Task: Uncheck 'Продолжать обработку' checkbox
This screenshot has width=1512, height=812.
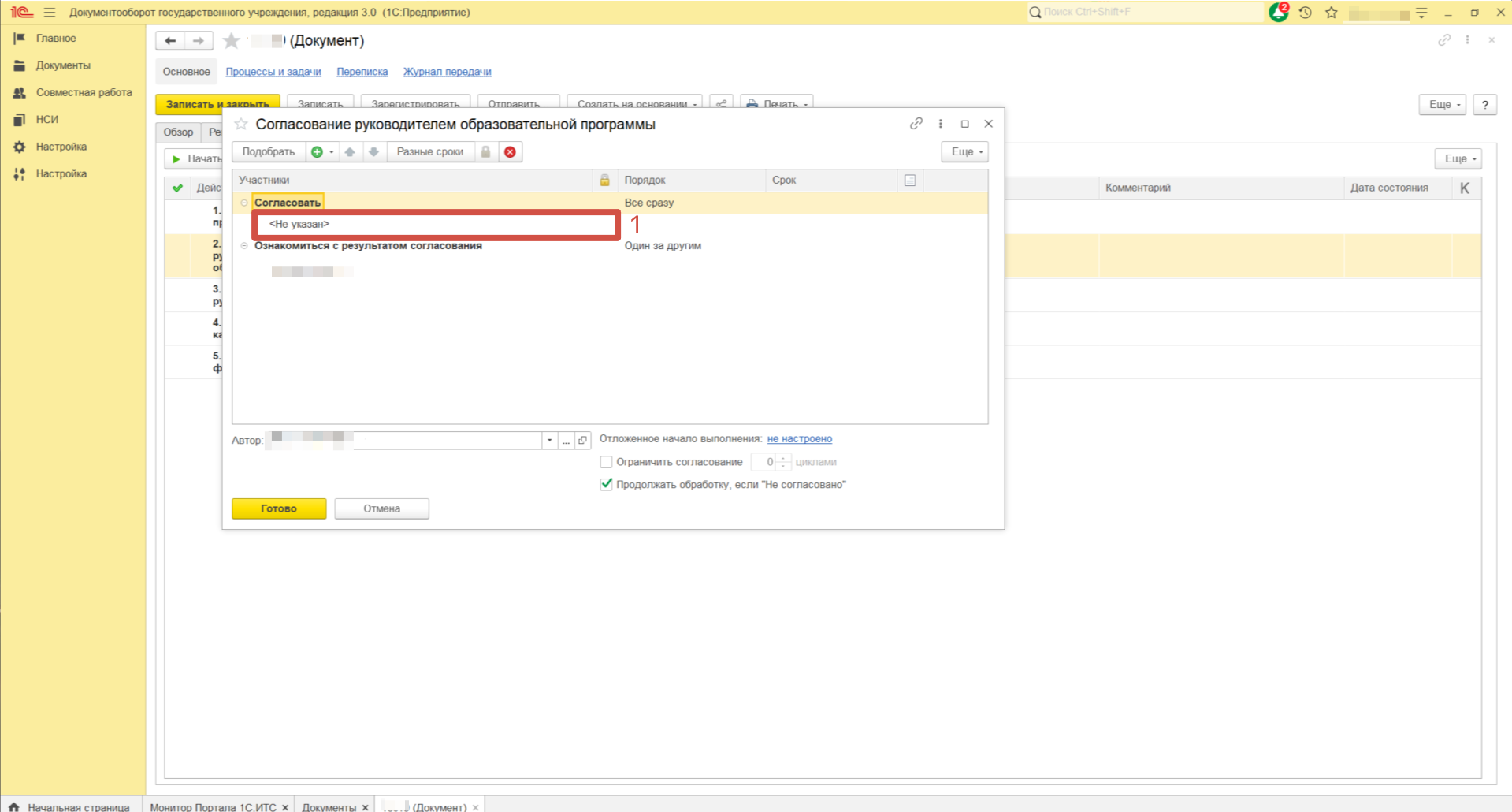Action: tap(606, 485)
